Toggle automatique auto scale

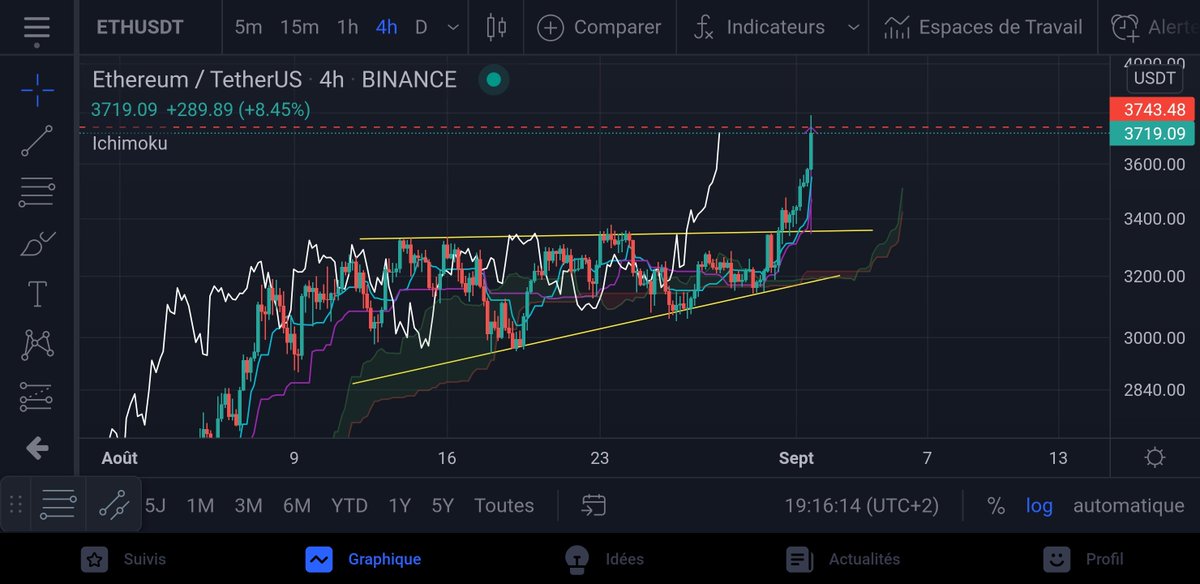click(1128, 506)
